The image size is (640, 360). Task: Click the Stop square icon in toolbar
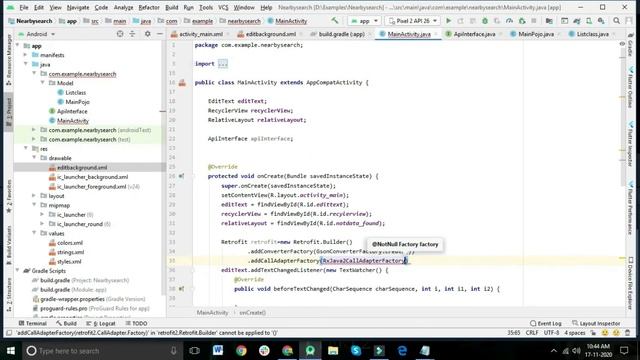coord(534,21)
